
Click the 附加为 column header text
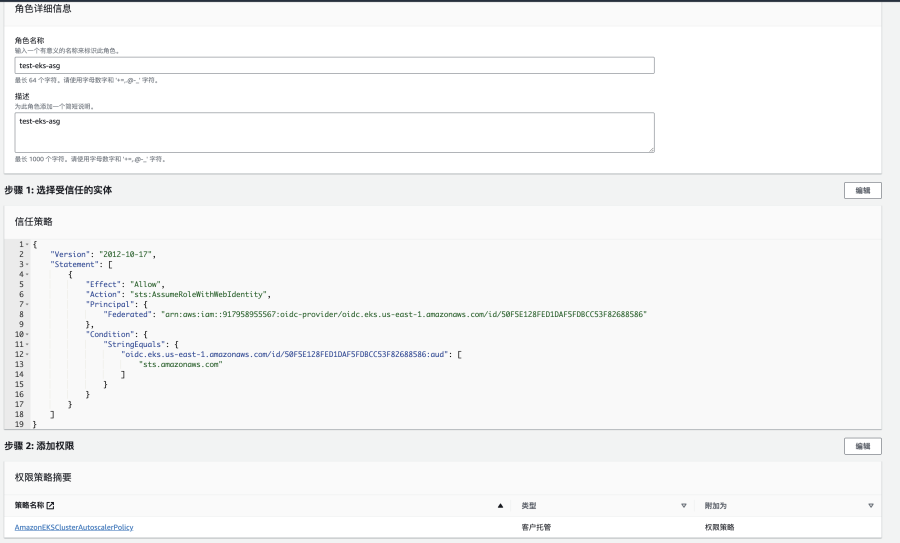pyautogui.click(x=716, y=506)
